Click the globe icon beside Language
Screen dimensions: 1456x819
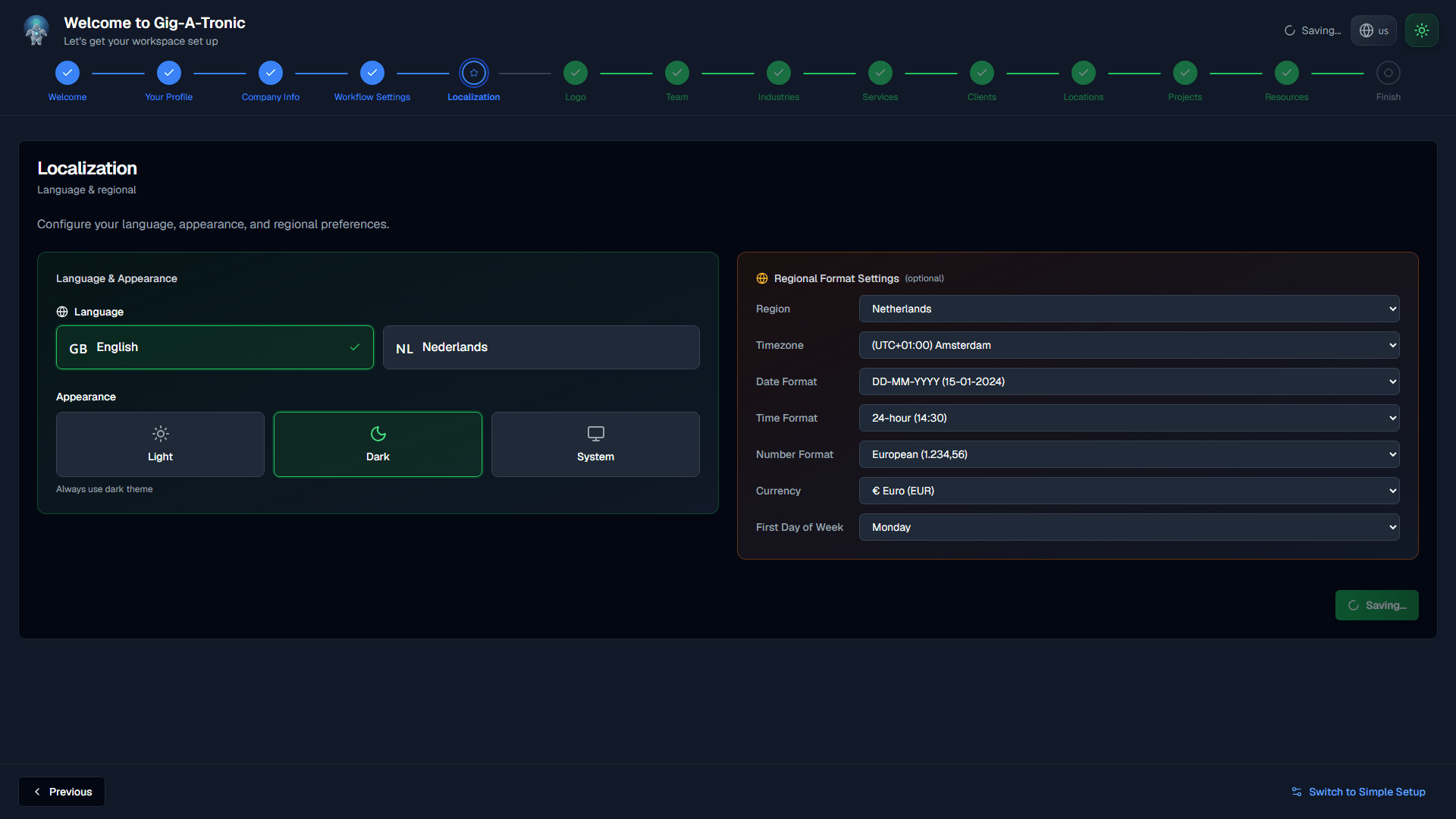pyautogui.click(x=62, y=312)
